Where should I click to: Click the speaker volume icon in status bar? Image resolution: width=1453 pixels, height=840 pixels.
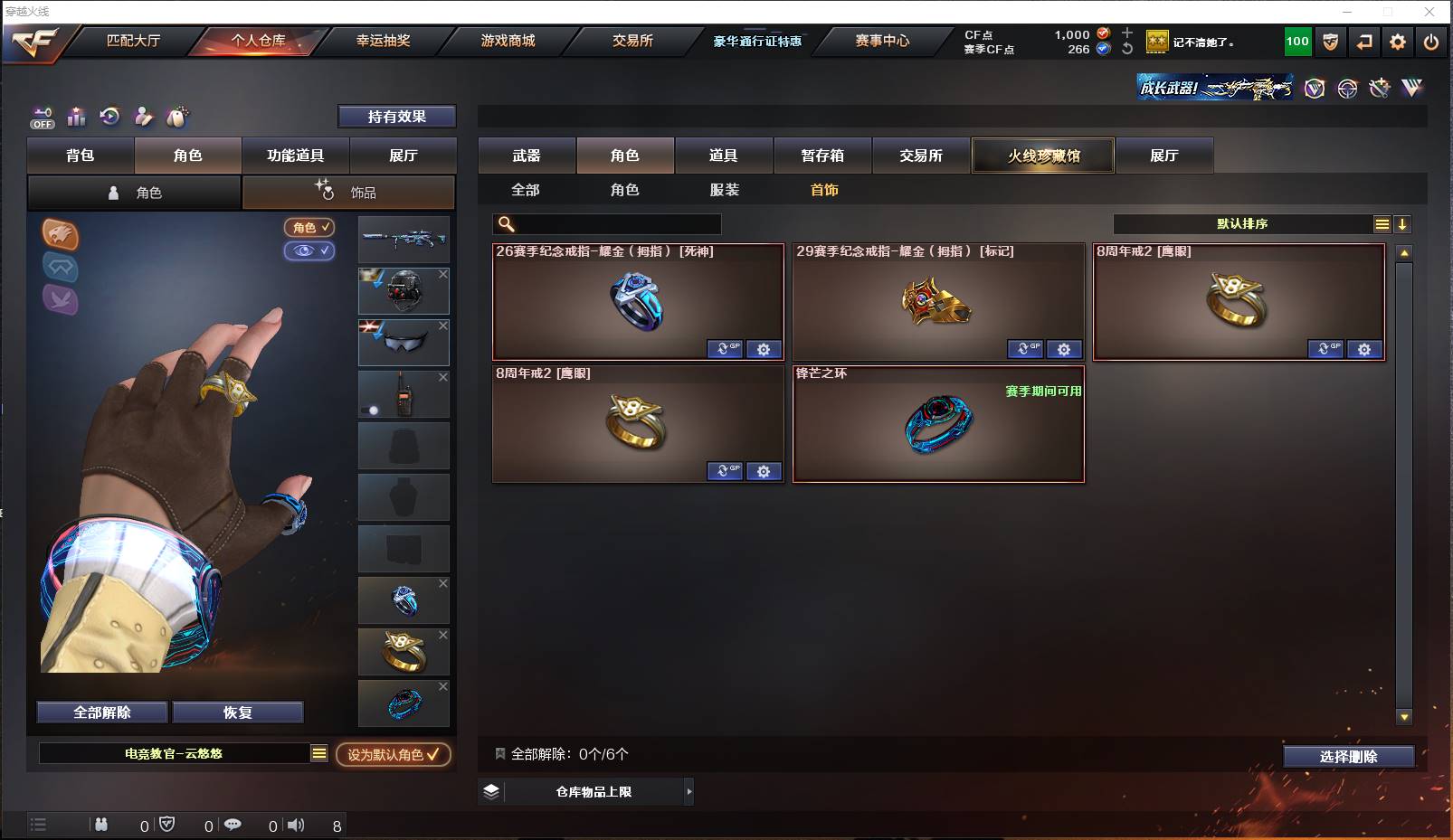296,825
